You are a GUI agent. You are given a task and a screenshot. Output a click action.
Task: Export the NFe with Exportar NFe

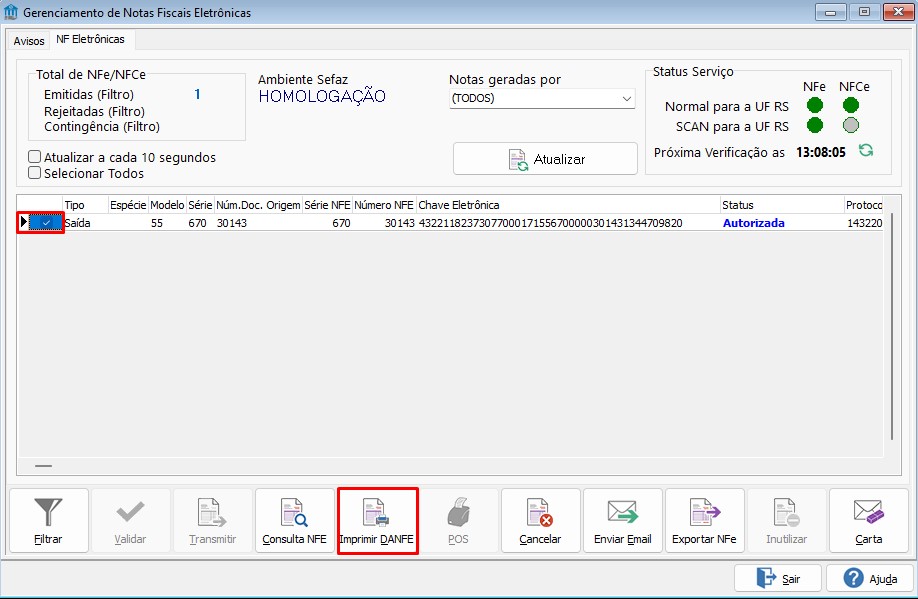[x=704, y=520]
